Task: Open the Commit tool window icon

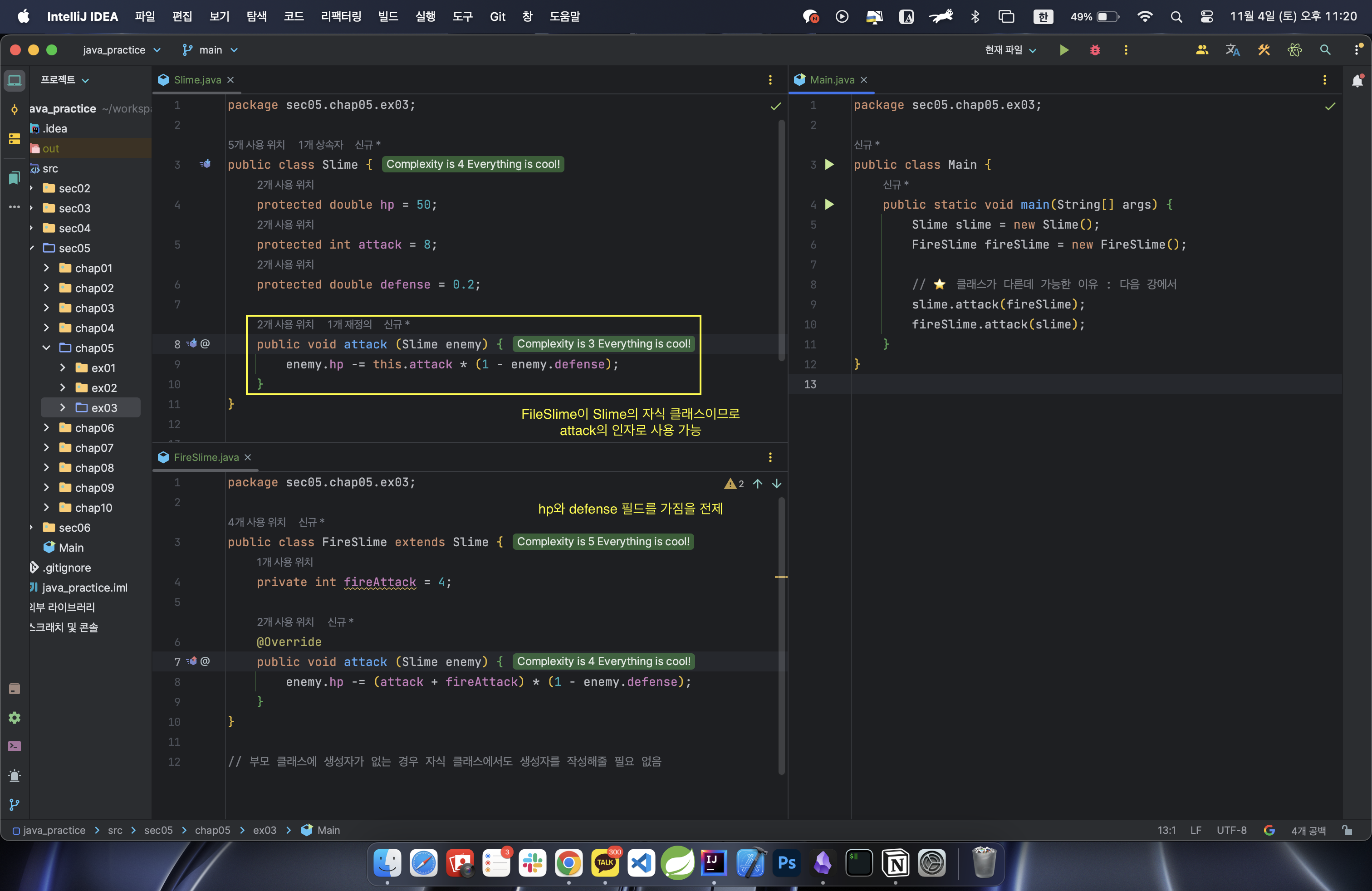Action: pyautogui.click(x=15, y=109)
